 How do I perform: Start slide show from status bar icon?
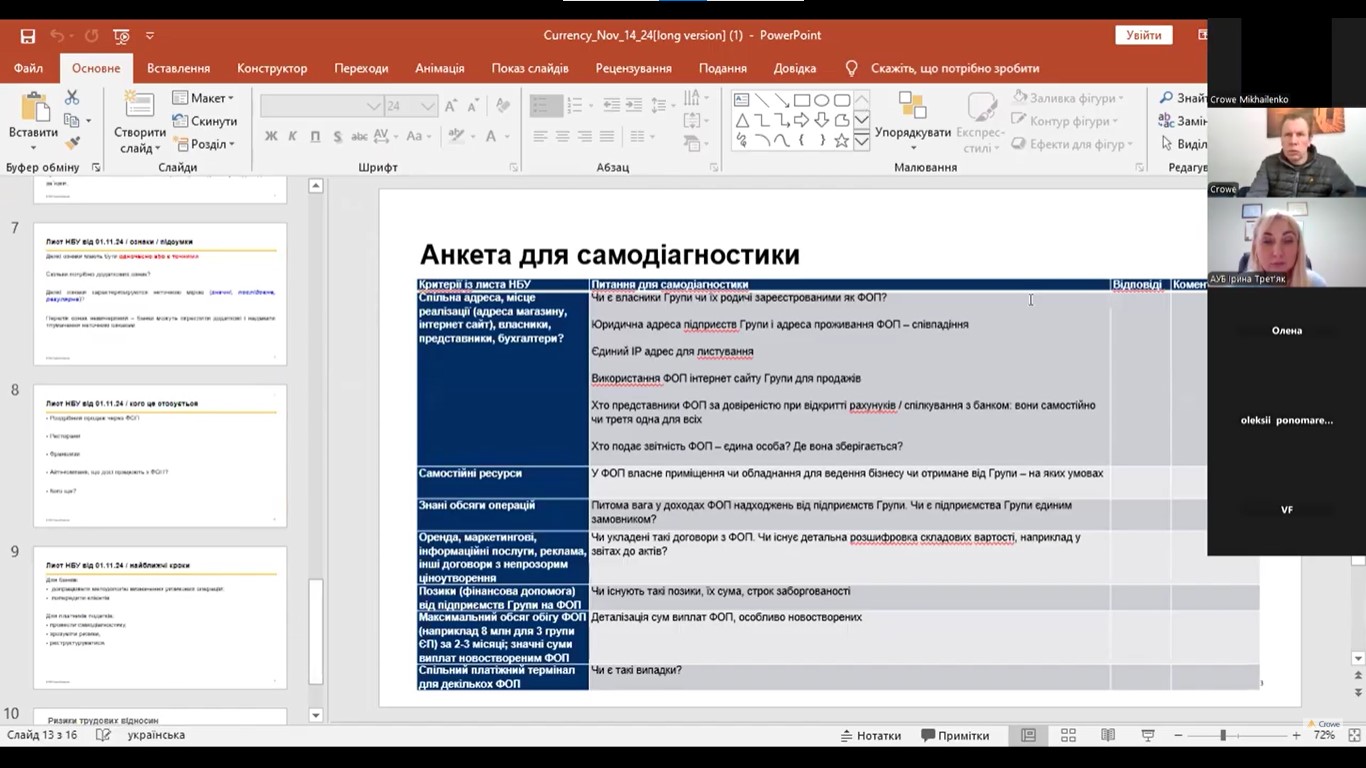(x=1148, y=735)
